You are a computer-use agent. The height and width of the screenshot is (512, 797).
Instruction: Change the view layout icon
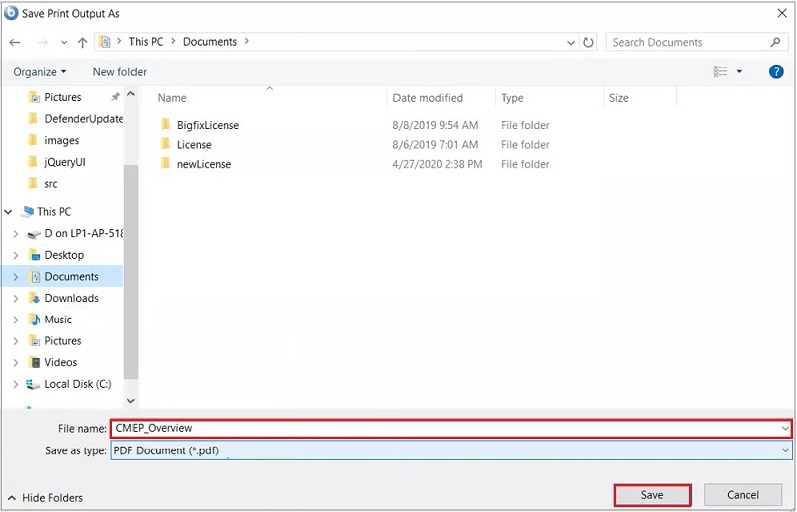point(720,72)
